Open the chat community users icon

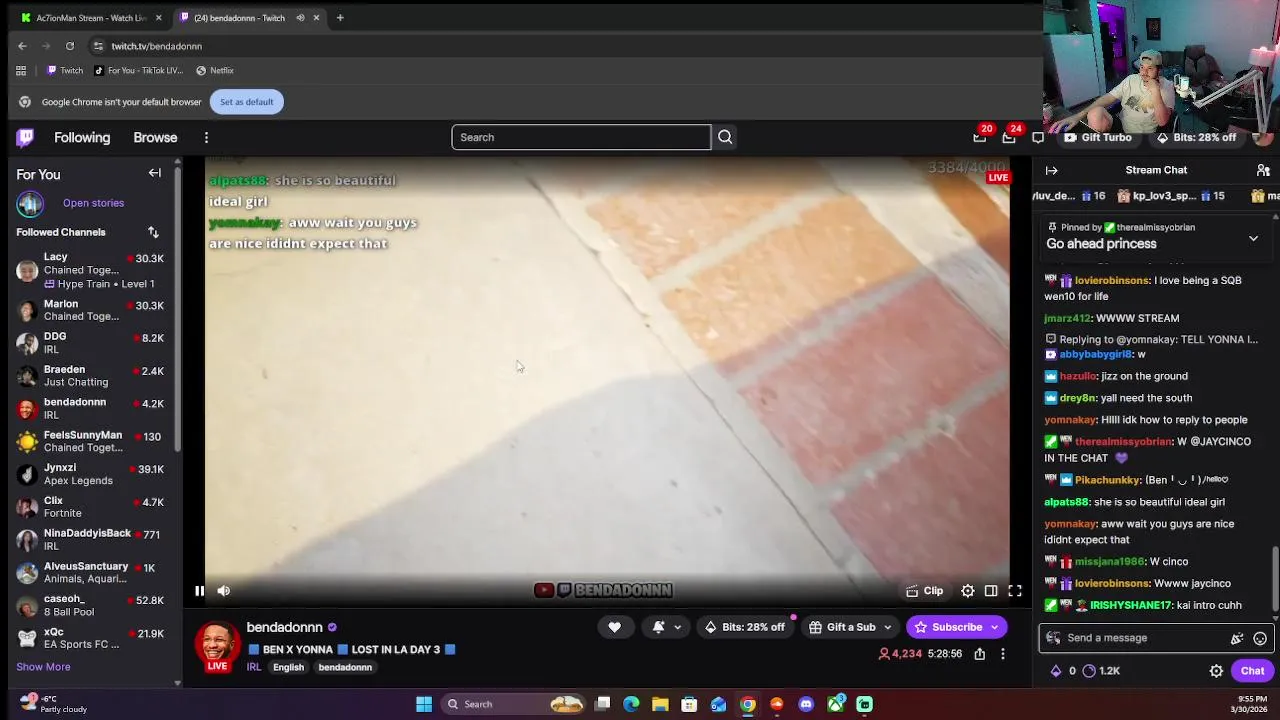coord(1263,170)
